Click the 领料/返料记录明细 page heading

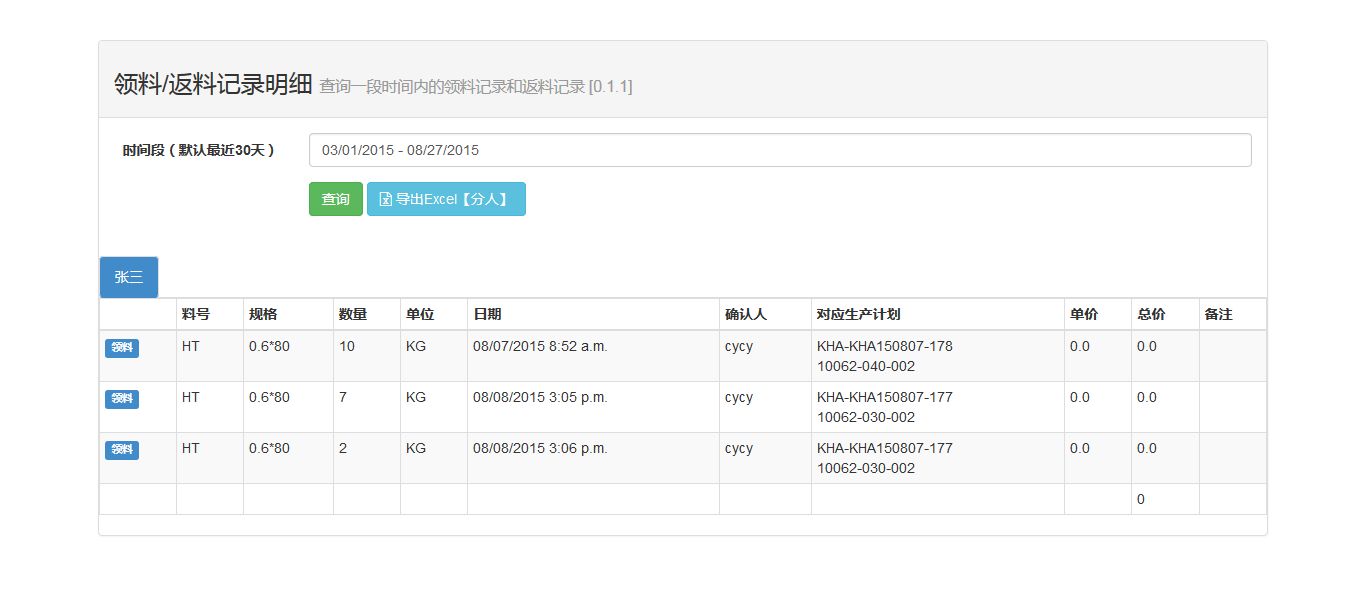213,85
